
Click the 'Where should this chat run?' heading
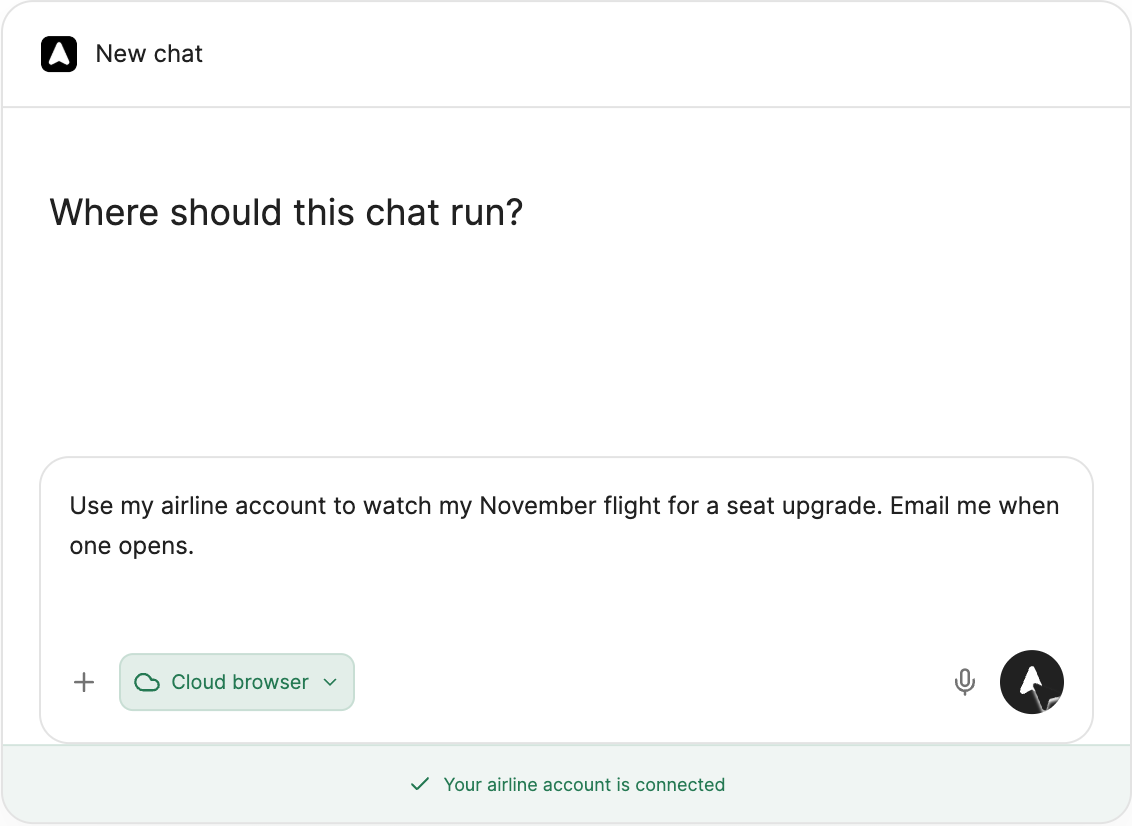[286, 213]
